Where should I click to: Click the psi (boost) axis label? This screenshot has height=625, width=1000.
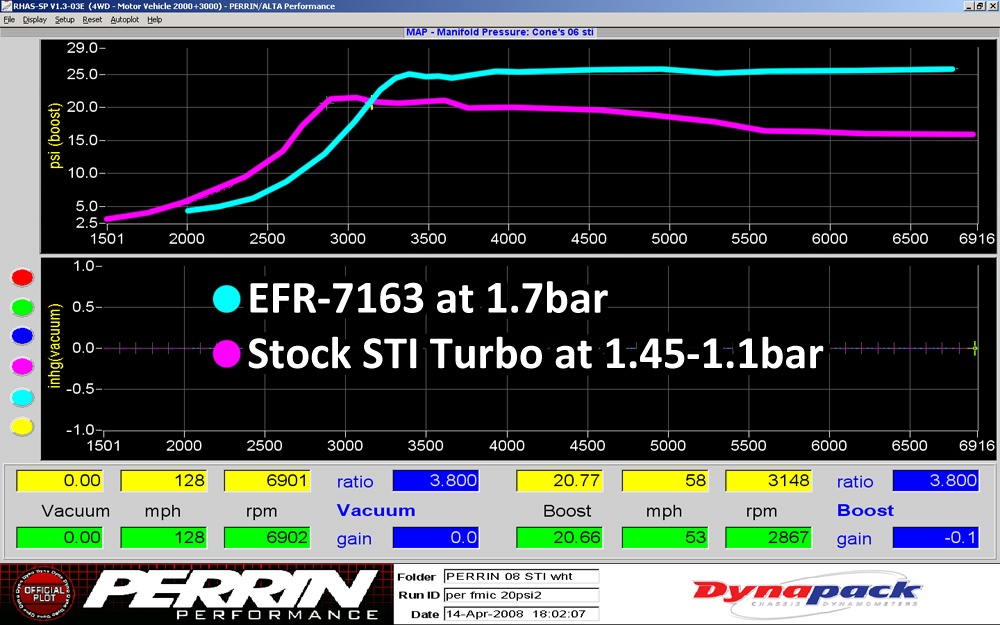tap(55, 136)
